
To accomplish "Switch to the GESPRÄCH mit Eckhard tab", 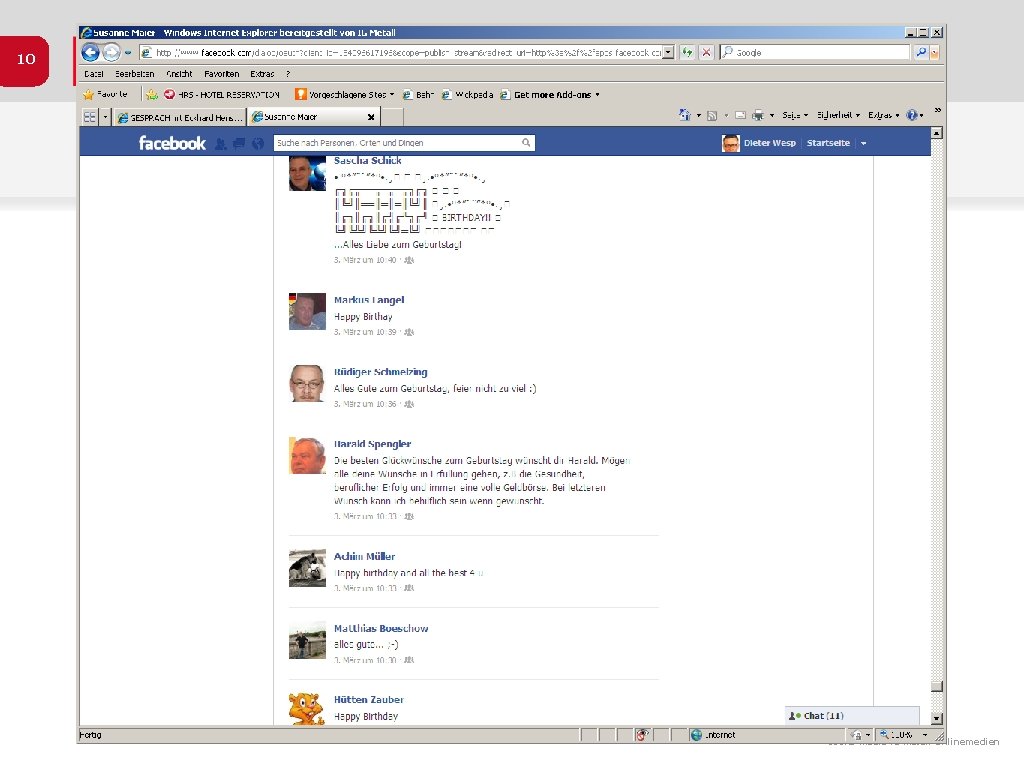I will (180, 118).
